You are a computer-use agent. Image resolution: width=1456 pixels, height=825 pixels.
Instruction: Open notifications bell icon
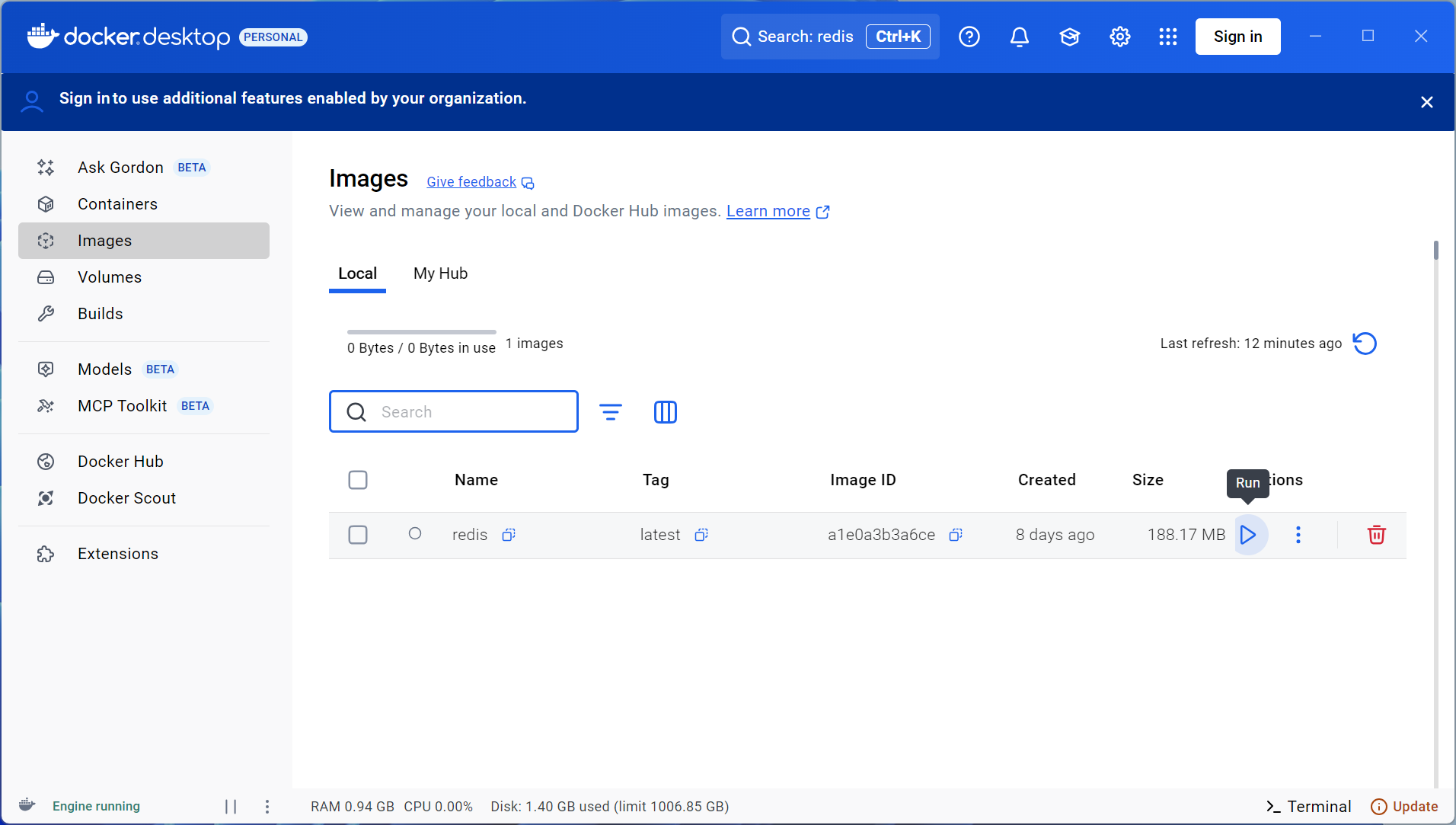pos(1020,37)
